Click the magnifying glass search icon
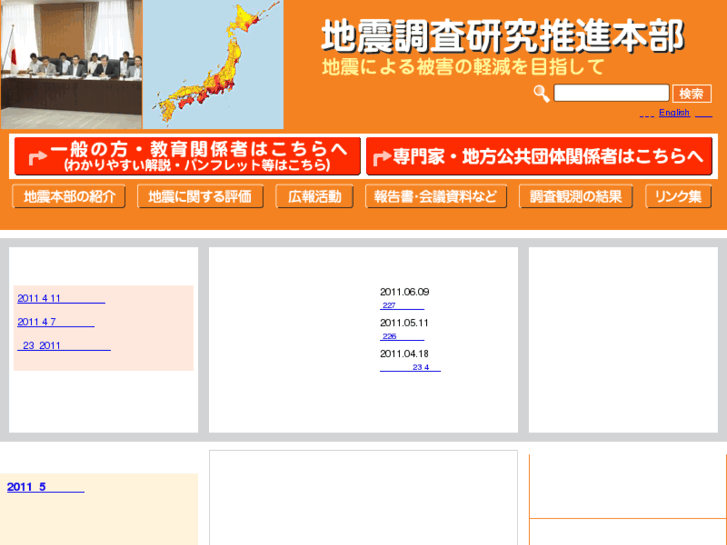Viewport: 727px width, 545px height. tap(541, 94)
